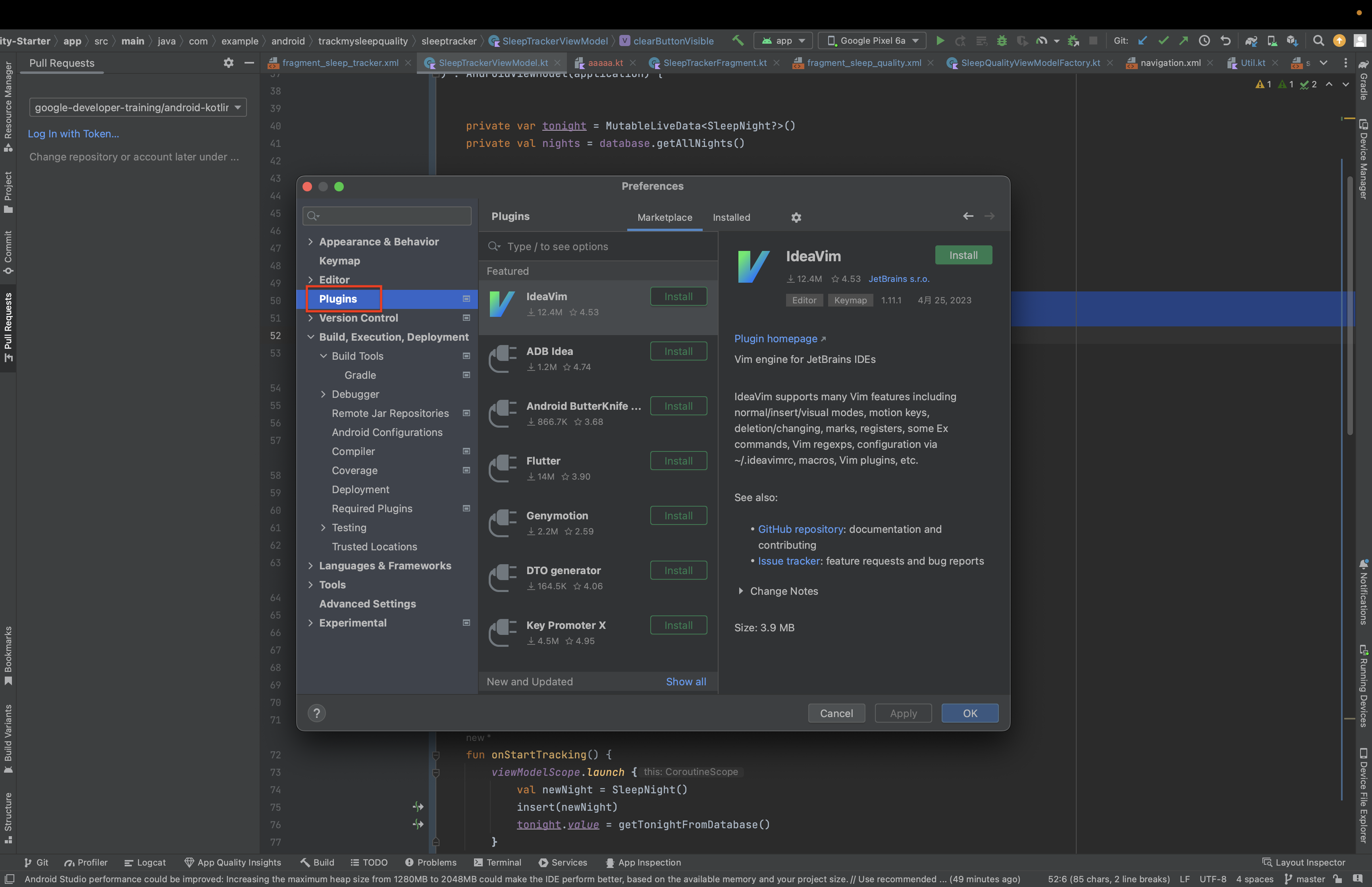
Task: Click Log In with Token link
Action: coord(74,134)
